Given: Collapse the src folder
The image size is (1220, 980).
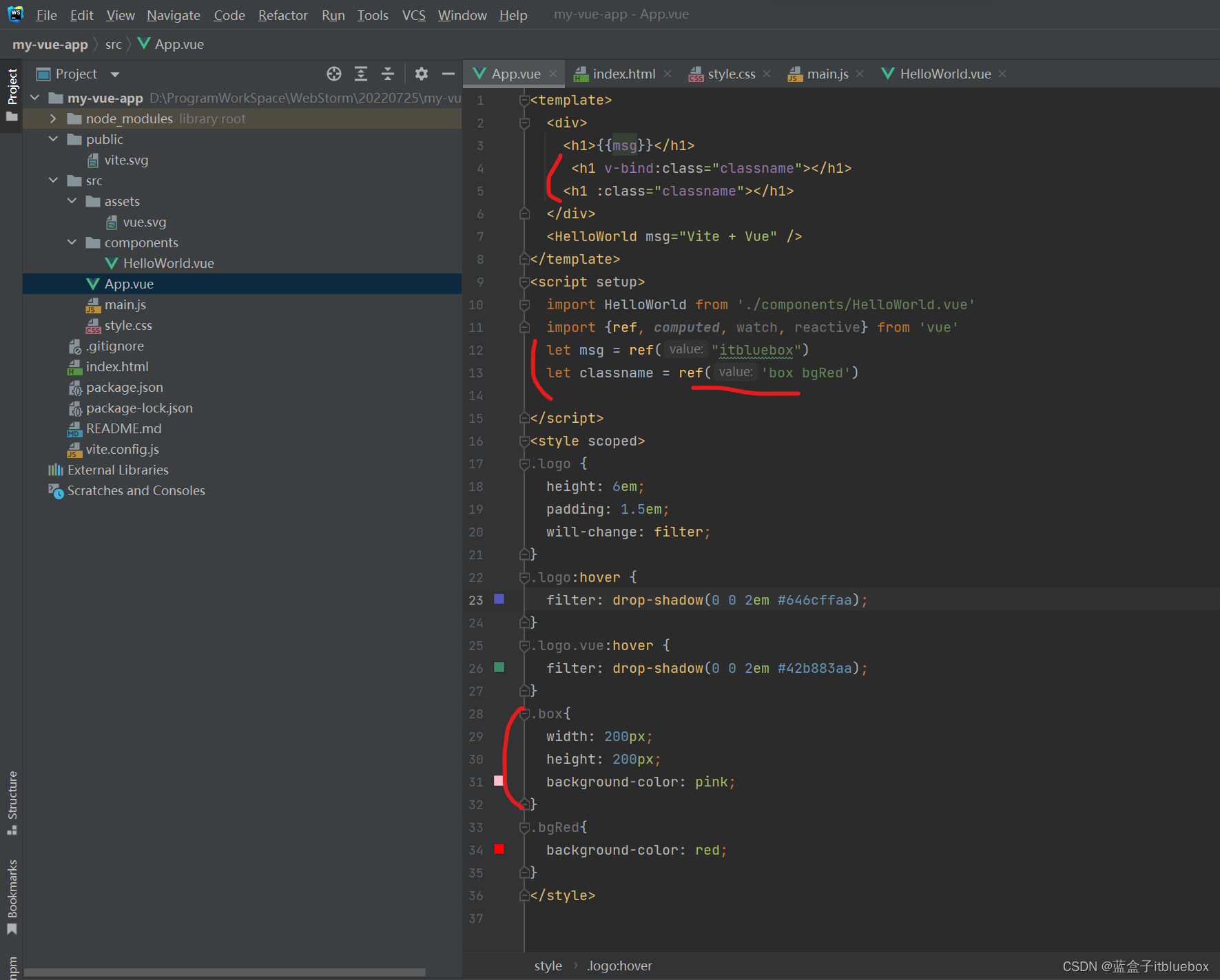Looking at the screenshot, I should pos(54,180).
